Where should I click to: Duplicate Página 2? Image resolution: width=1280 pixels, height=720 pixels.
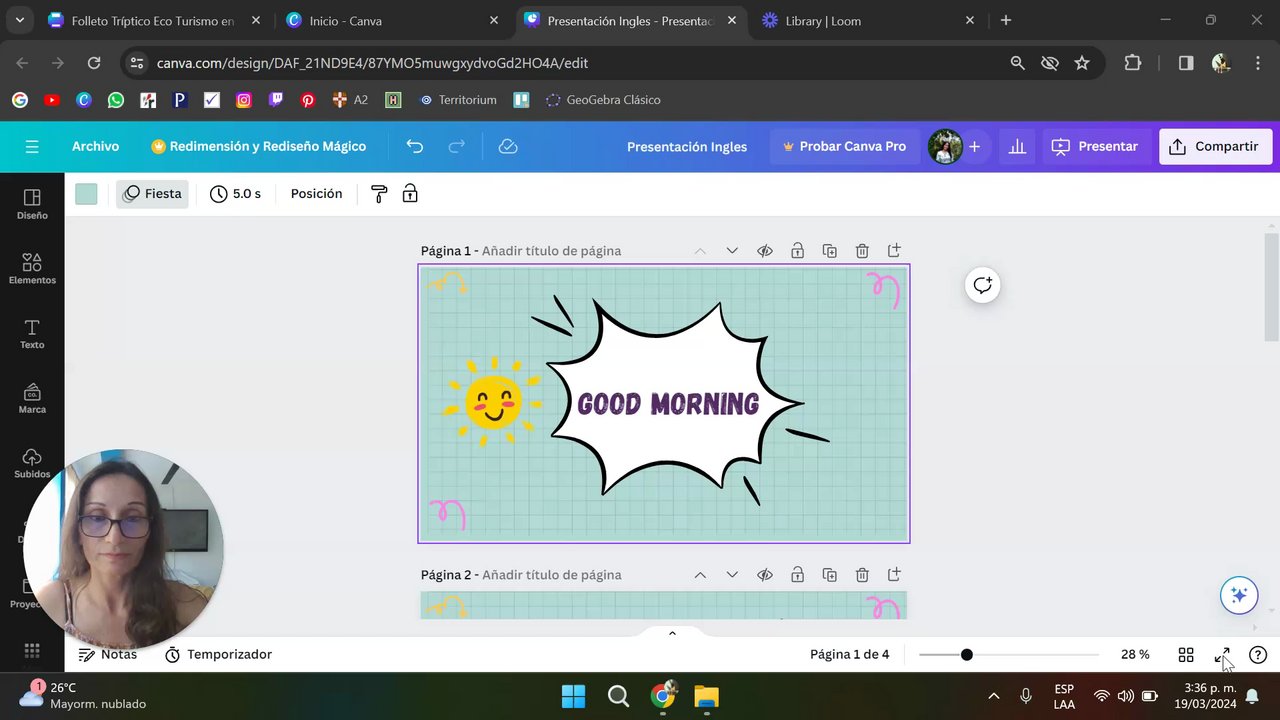[829, 575]
